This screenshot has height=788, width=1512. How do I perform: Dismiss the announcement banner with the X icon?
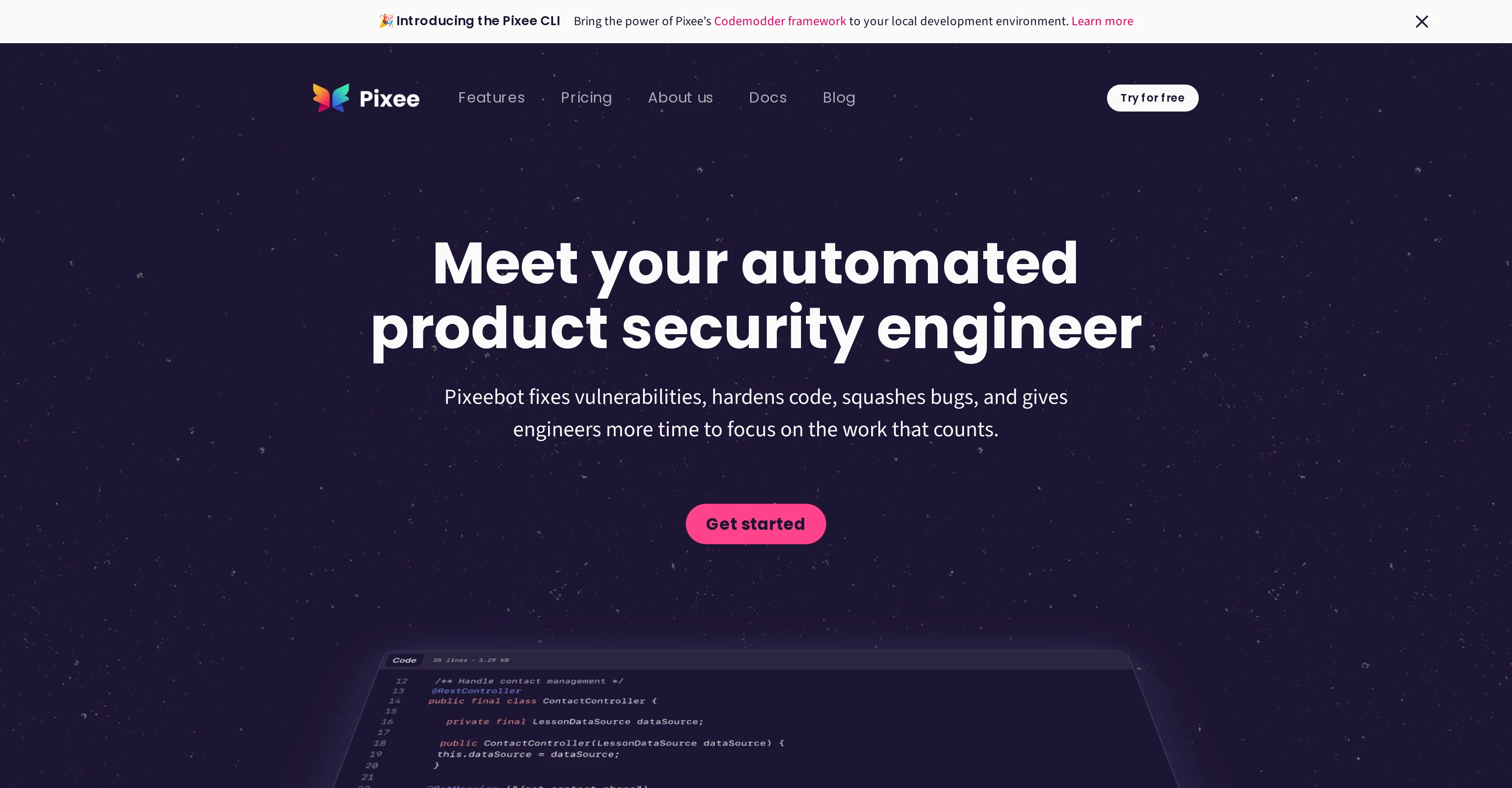tap(1422, 22)
